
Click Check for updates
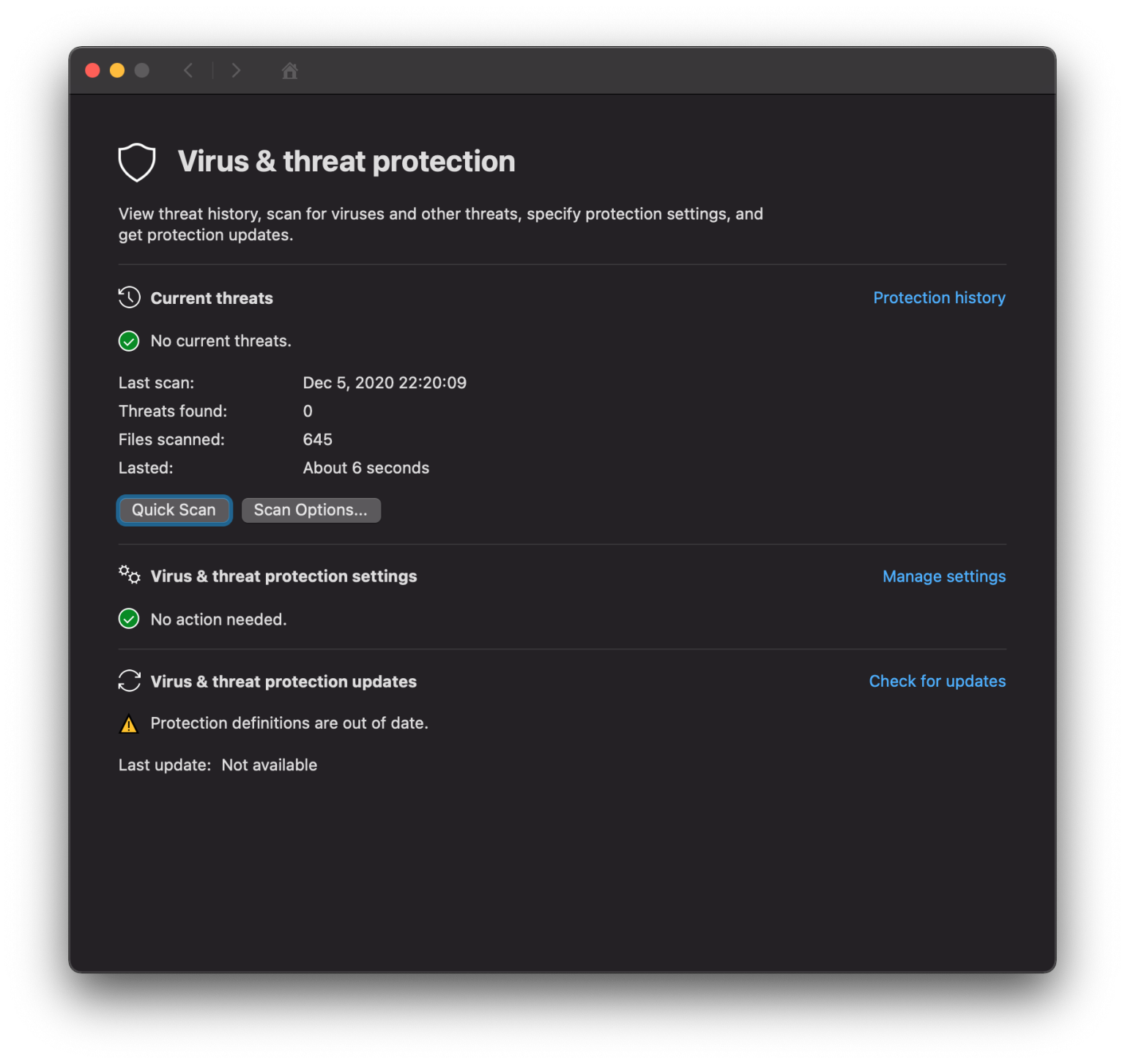pos(937,681)
